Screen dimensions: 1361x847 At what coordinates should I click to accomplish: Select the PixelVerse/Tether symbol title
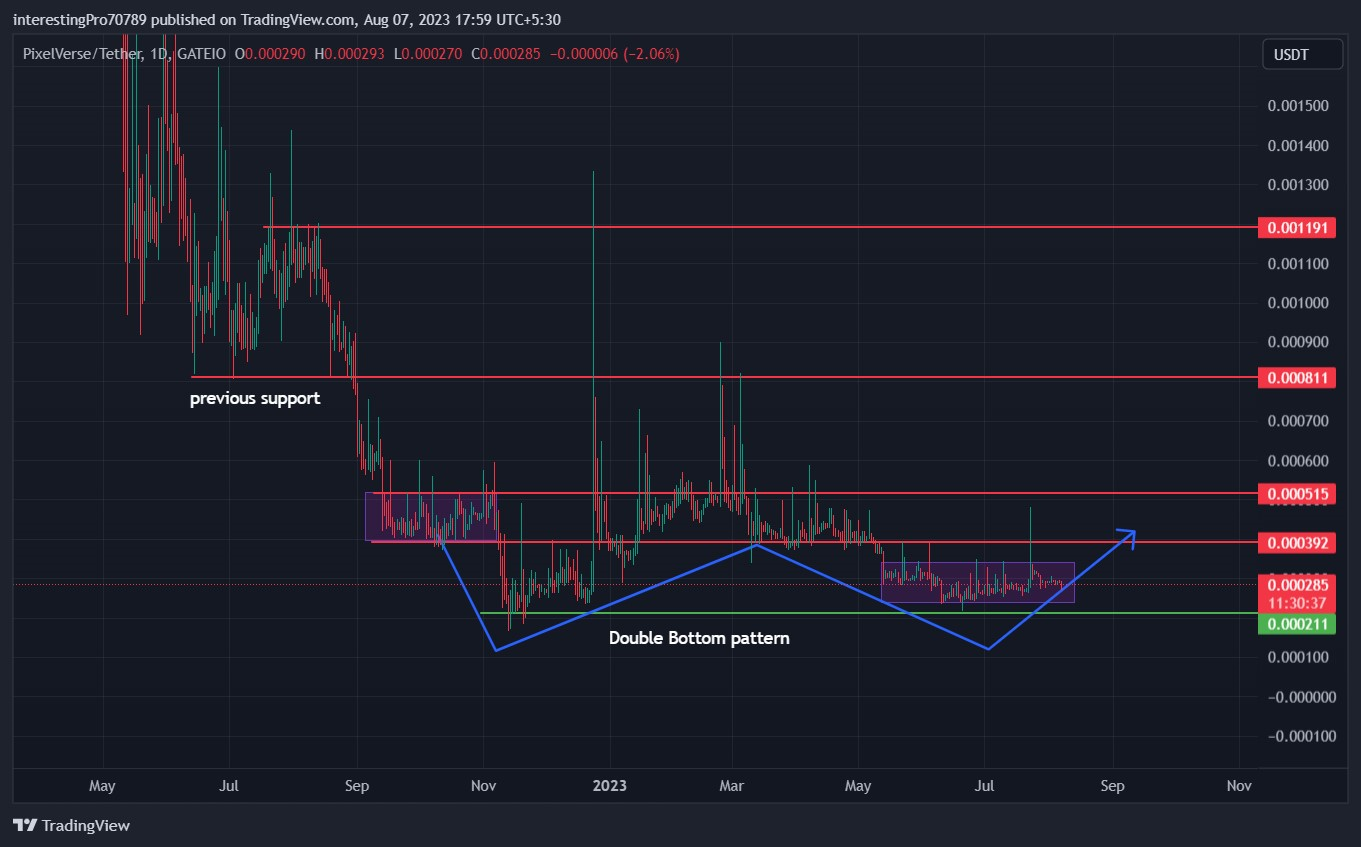coord(82,54)
